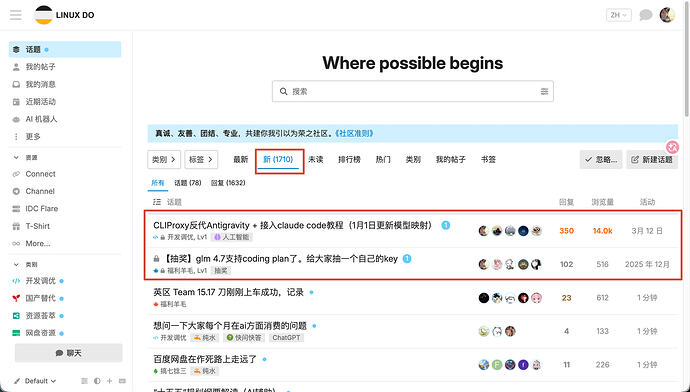Click the 快问快答 tag
The height and width of the screenshot is (392, 690).
tap(244, 338)
